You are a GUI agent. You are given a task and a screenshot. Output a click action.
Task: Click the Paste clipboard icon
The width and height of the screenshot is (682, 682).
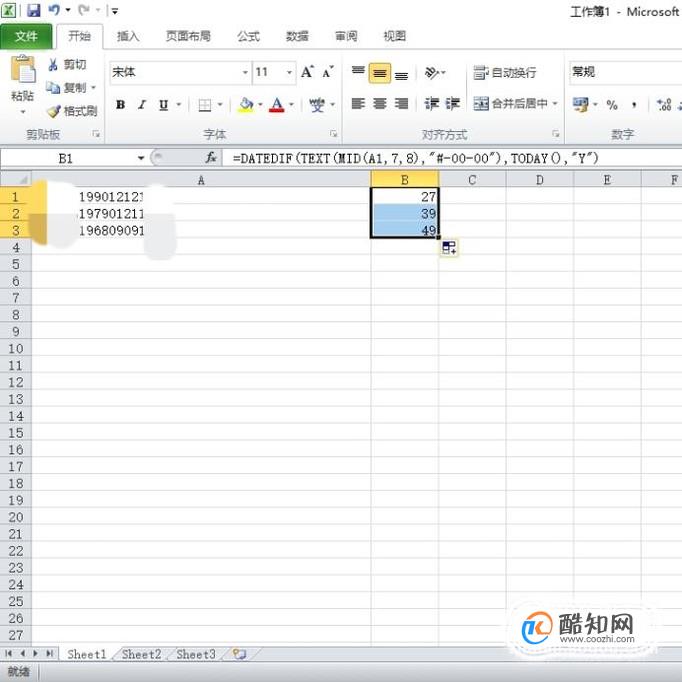pos(23,70)
